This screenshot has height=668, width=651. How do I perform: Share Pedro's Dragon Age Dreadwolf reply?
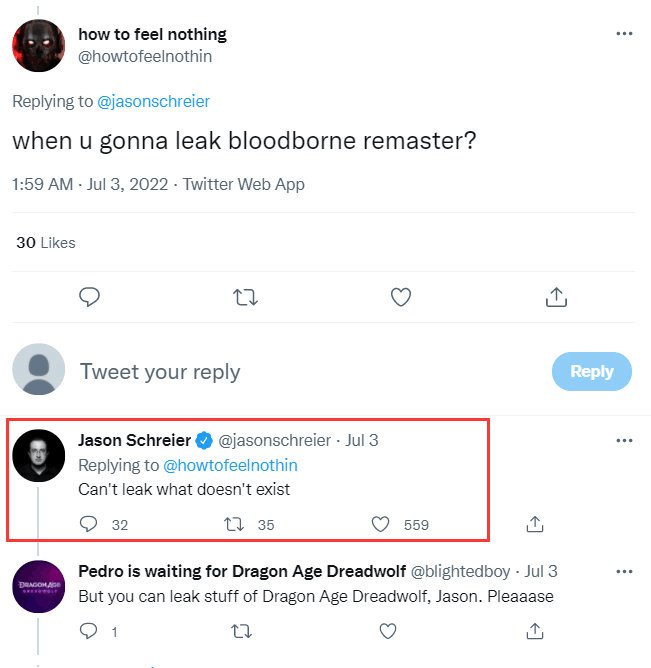pyautogui.click(x=535, y=631)
